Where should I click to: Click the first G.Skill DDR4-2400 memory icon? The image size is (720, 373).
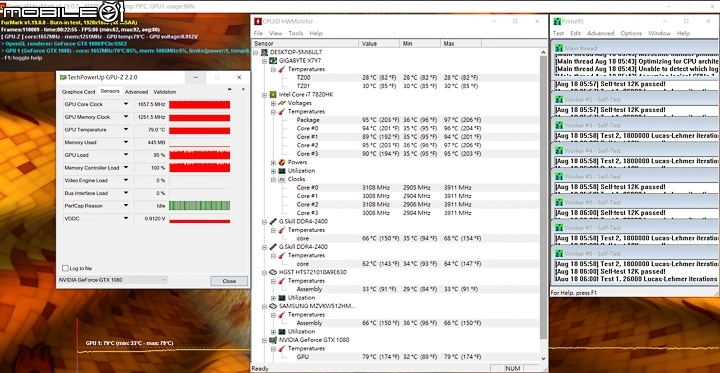pyautogui.click(x=273, y=221)
